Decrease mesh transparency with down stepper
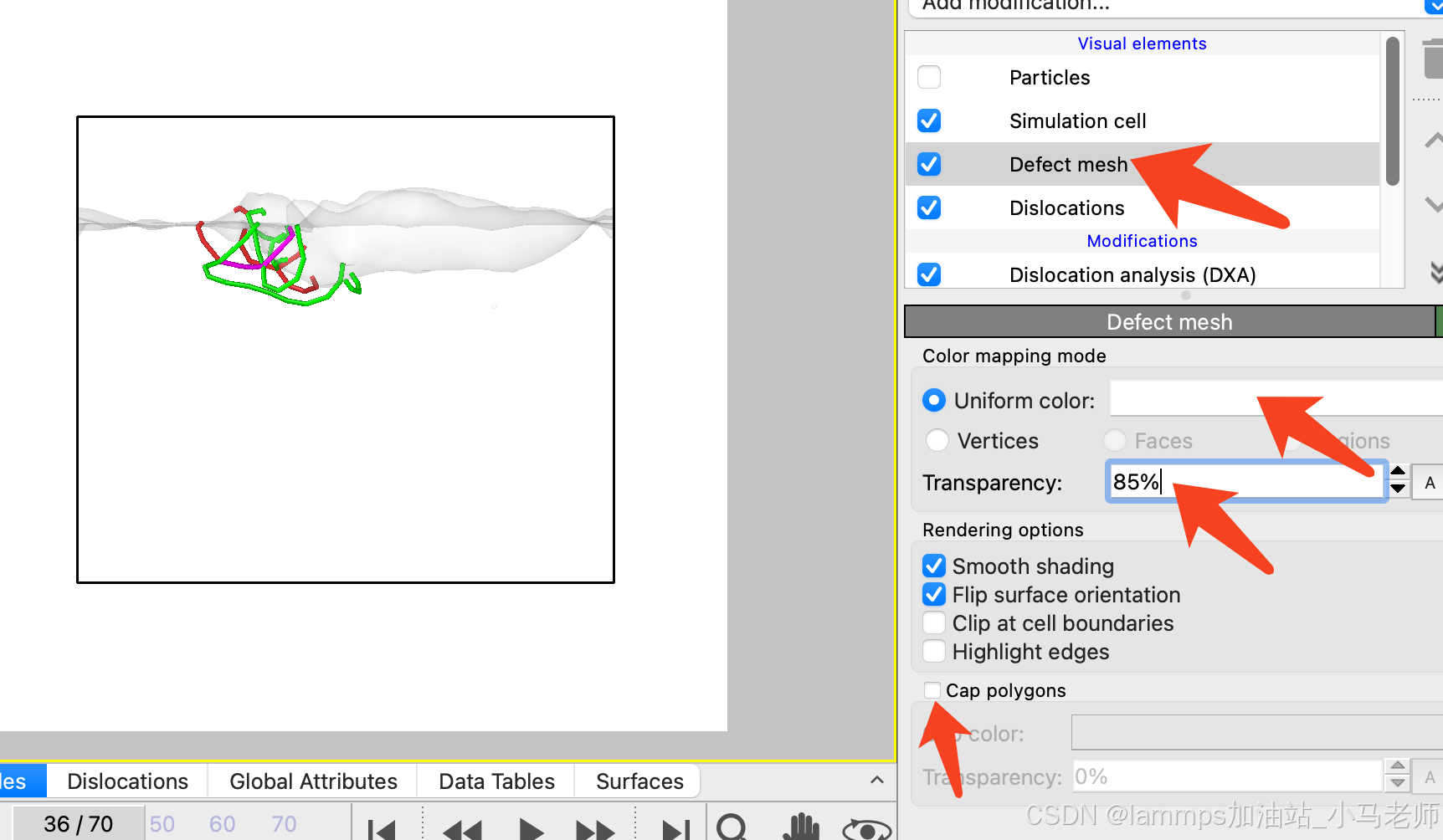Screen dimensions: 1443x840 [1398, 489]
